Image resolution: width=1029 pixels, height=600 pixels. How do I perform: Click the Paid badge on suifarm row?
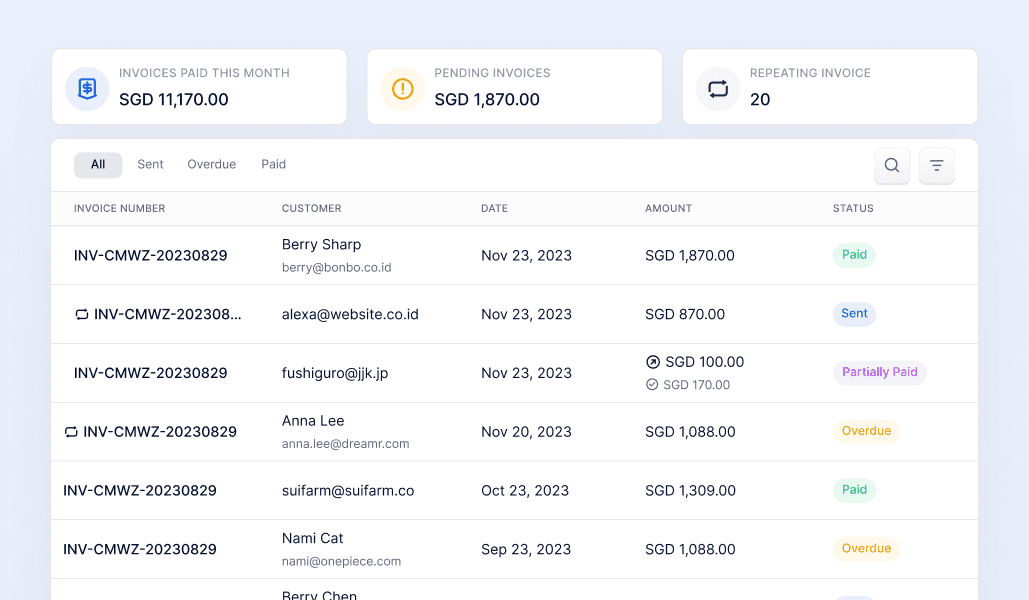(854, 490)
